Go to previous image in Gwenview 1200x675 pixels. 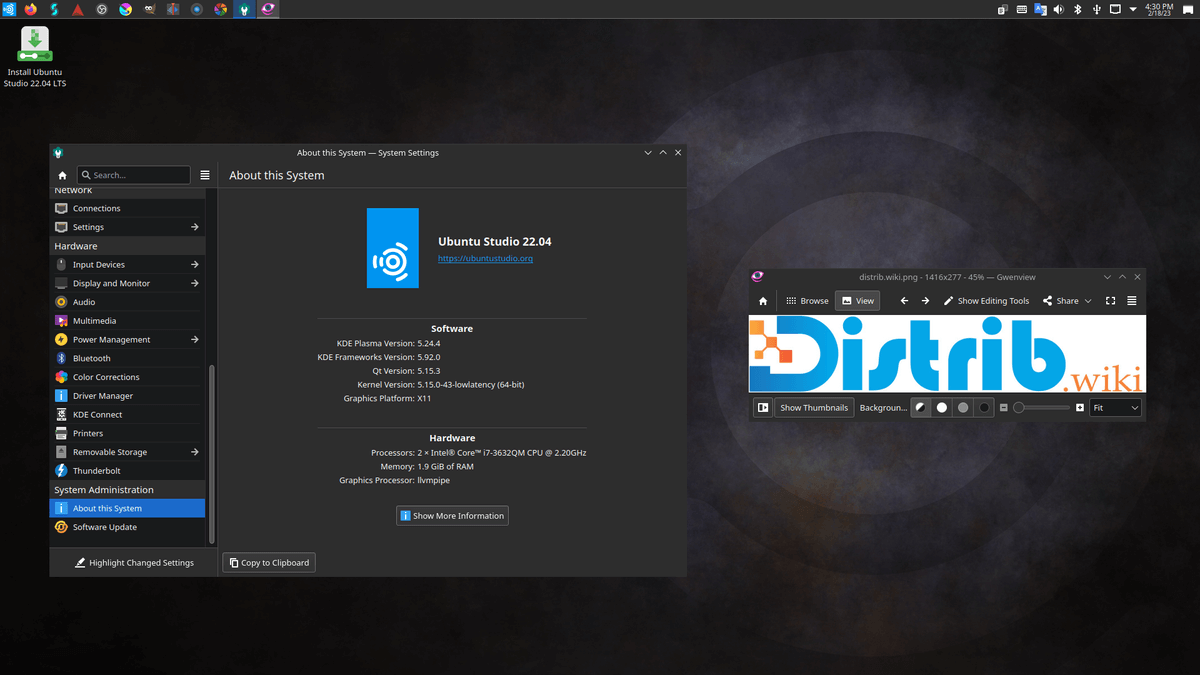(904, 300)
